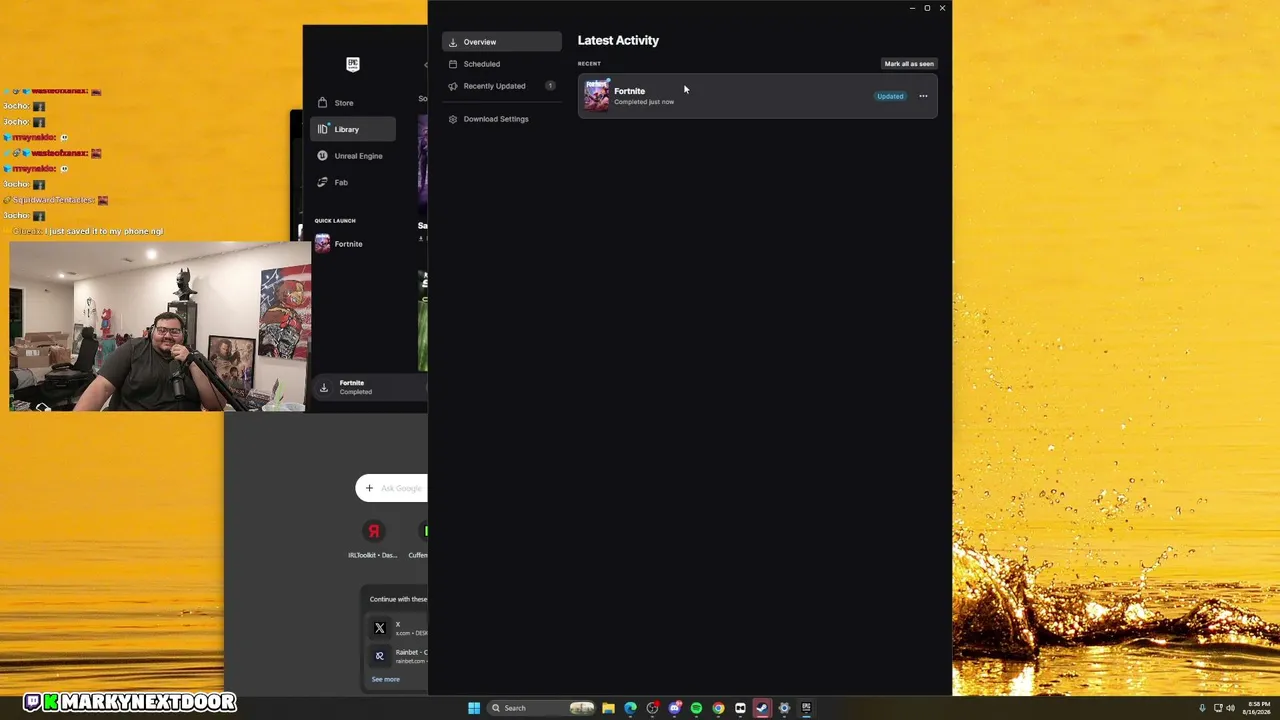Switch to the Scheduled downloads section
The image size is (1280, 720).
(x=502, y=64)
